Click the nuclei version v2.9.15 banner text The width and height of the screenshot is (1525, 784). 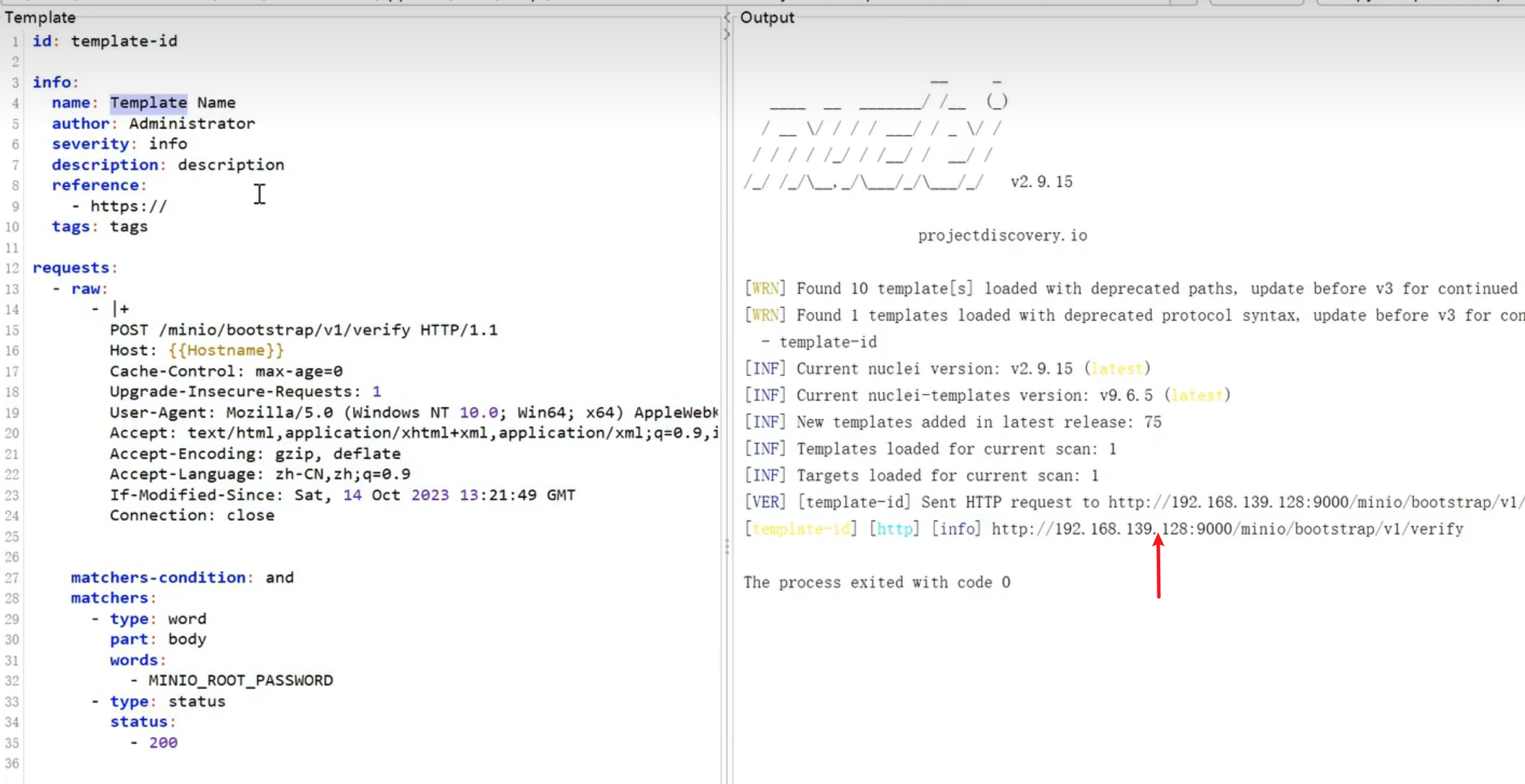pyautogui.click(x=1041, y=182)
